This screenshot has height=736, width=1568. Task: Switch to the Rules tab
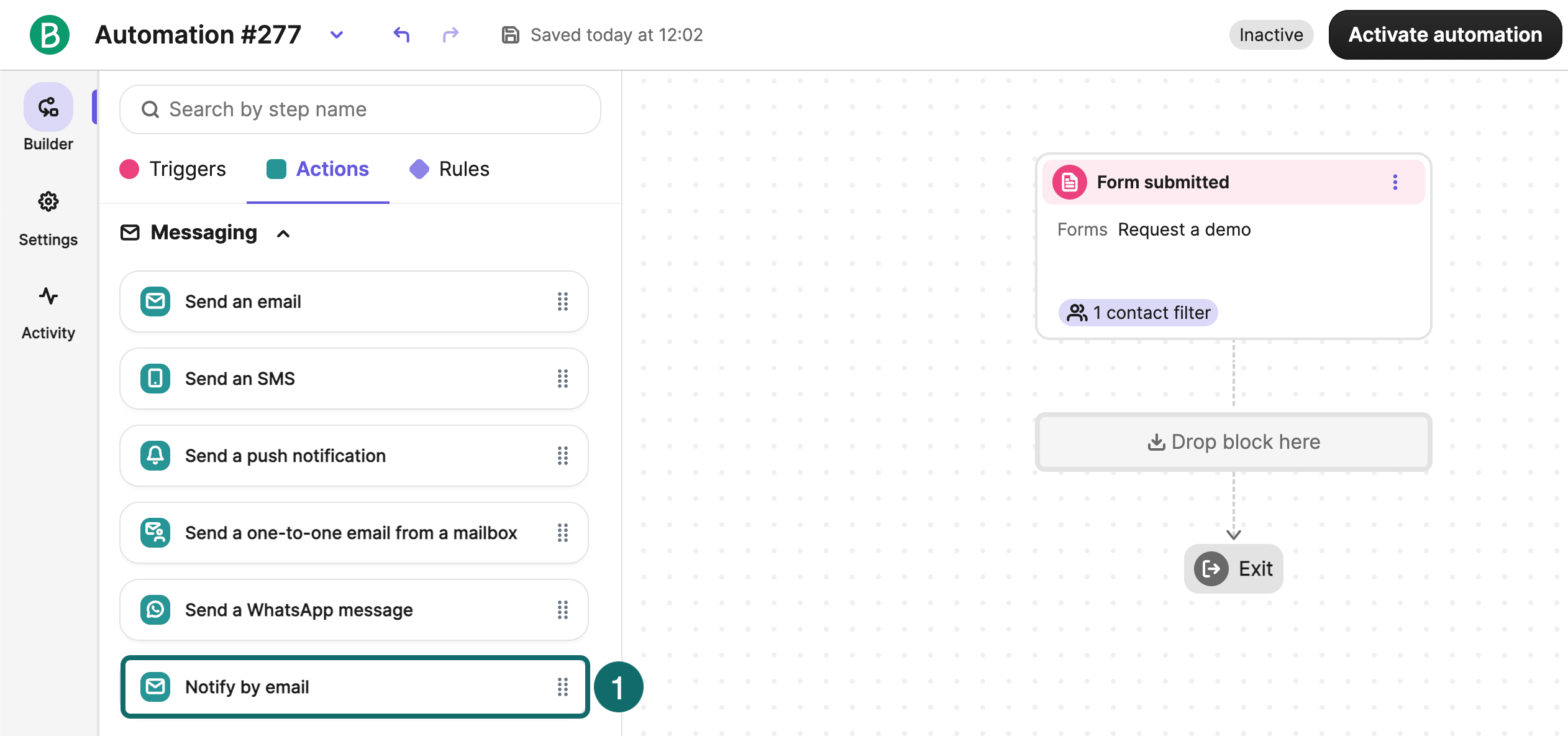pos(449,169)
